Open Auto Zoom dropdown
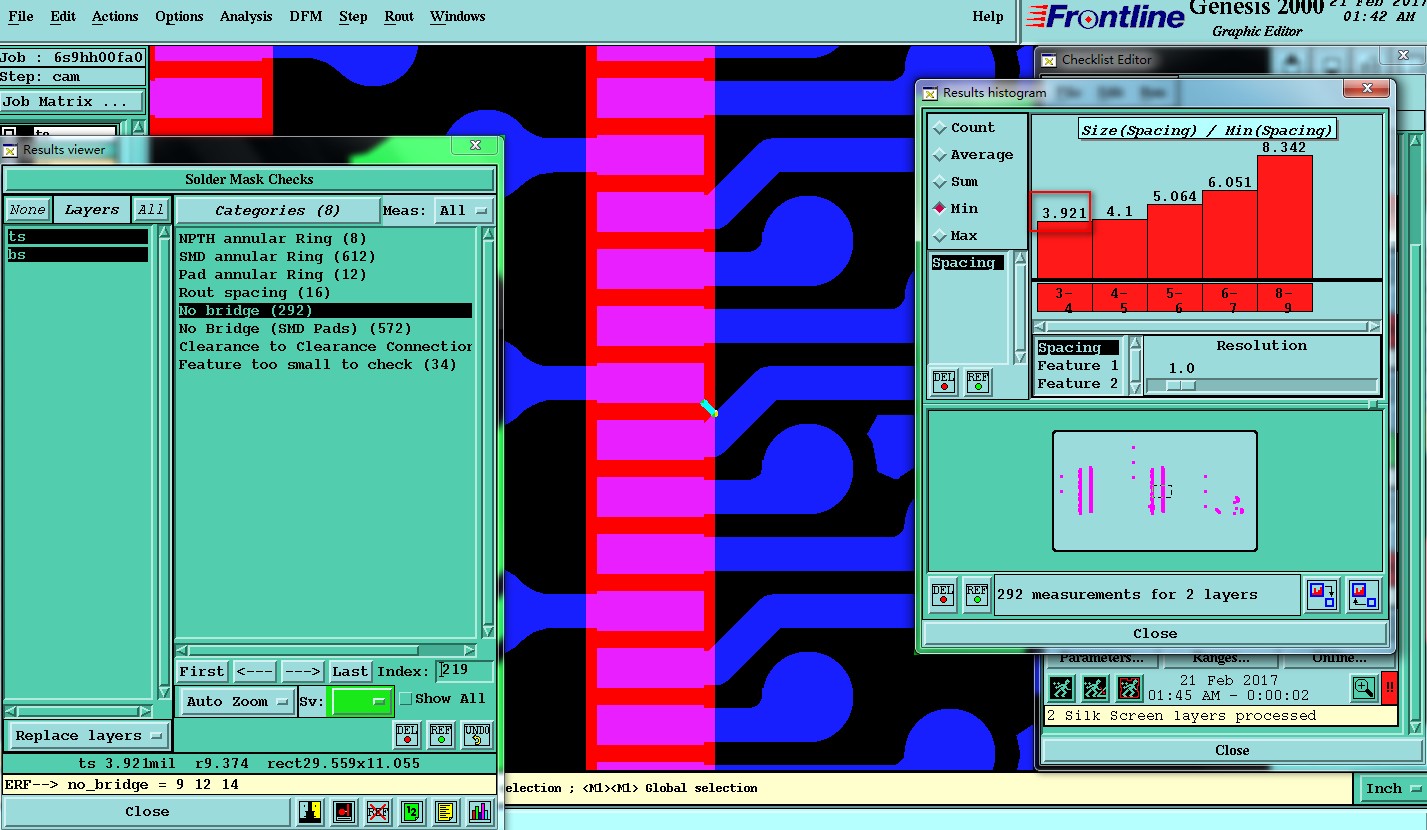The height and width of the screenshot is (830, 1427). point(238,701)
